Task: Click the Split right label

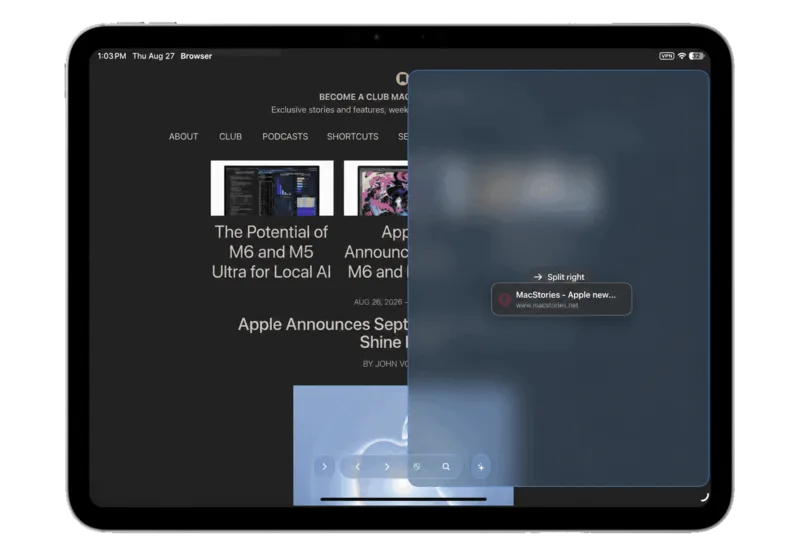Action: pos(566,277)
